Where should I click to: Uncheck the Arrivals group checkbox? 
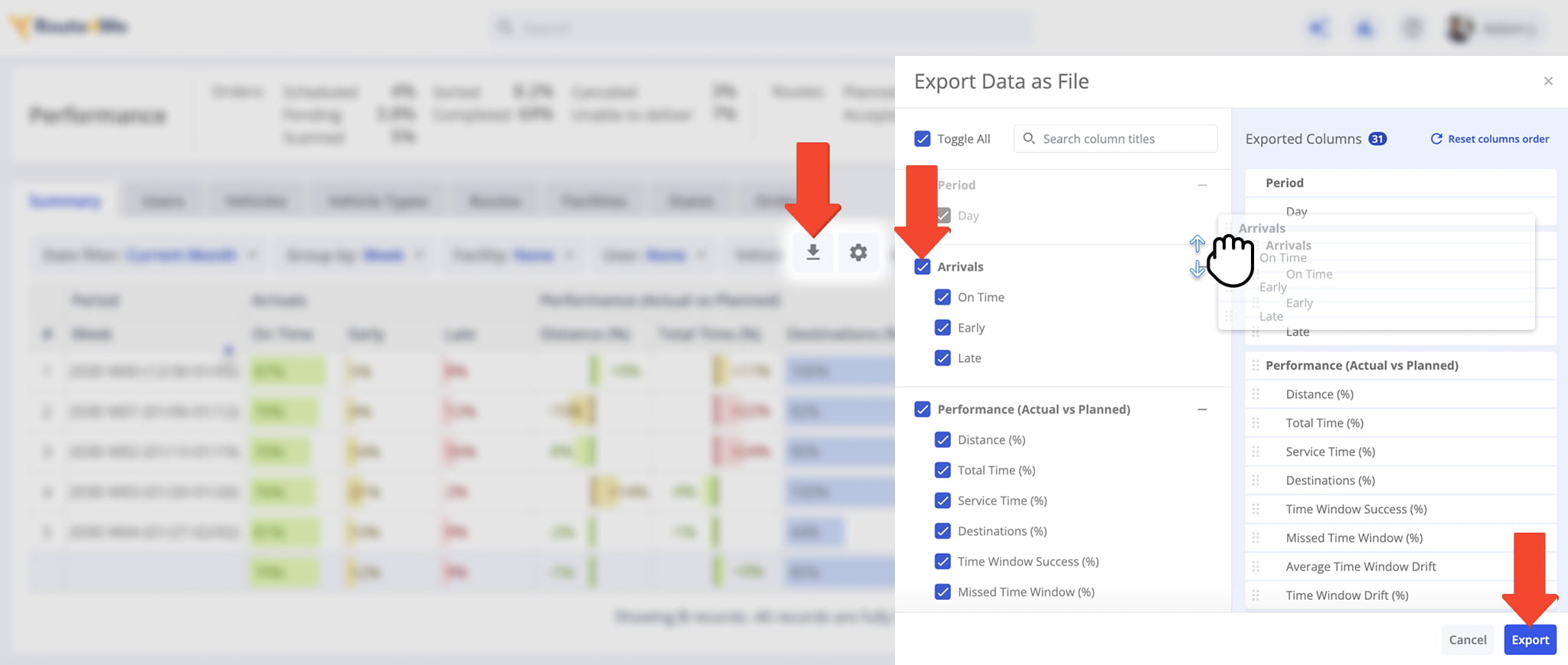click(x=923, y=266)
